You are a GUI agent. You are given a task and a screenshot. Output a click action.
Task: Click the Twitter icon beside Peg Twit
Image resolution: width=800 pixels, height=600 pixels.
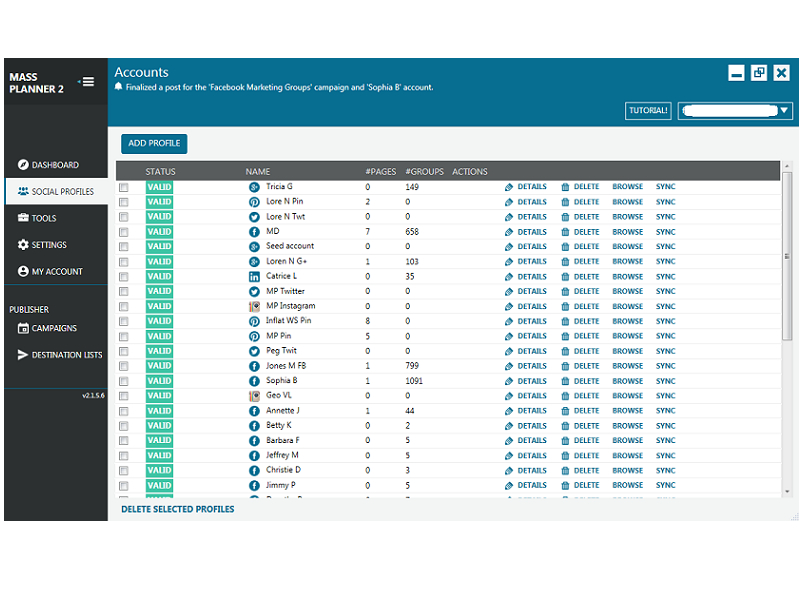(254, 352)
